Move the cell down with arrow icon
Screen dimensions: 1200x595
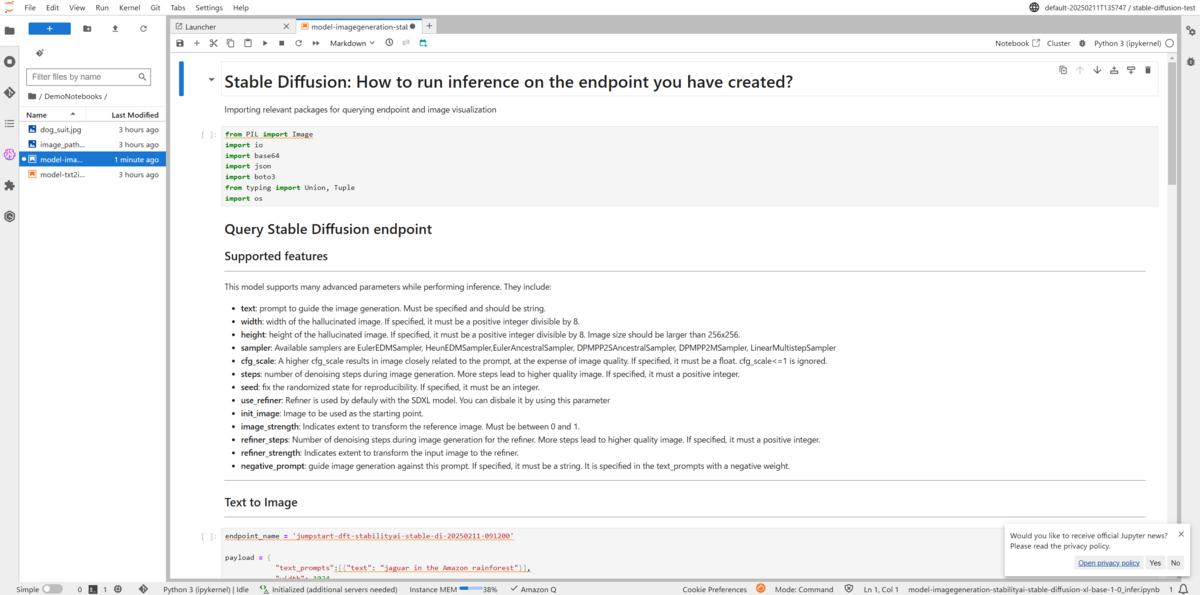pos(1097,70)
